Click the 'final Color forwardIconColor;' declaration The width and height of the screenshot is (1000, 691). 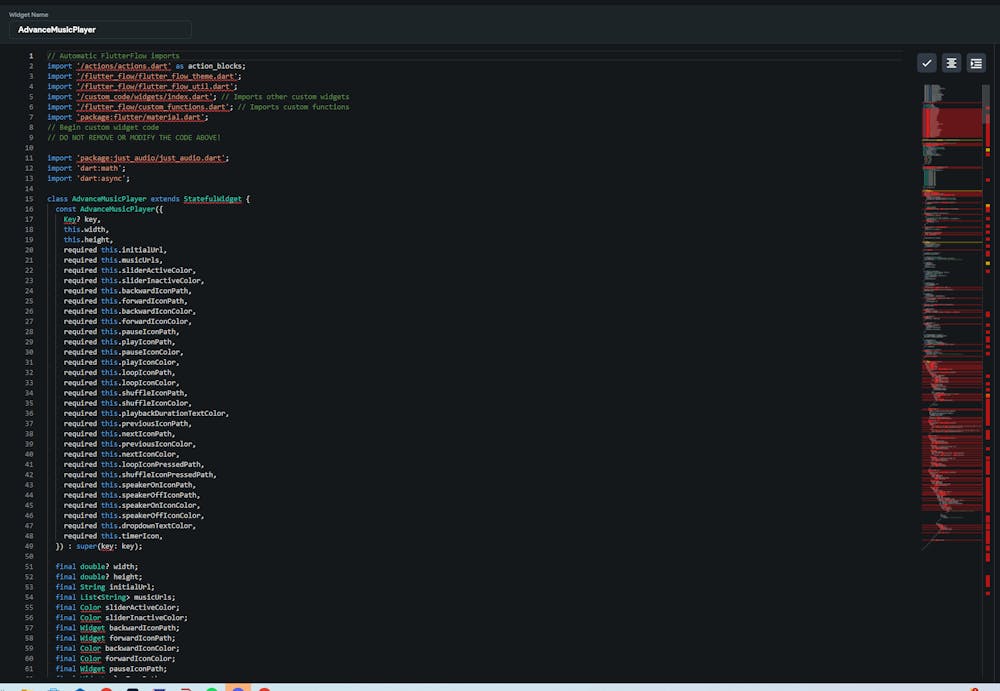click(115, 658)
